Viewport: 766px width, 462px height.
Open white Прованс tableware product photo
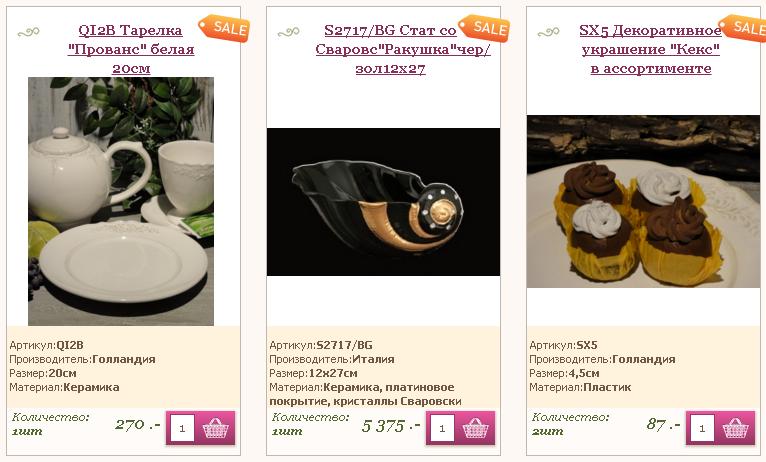[121, 201]
